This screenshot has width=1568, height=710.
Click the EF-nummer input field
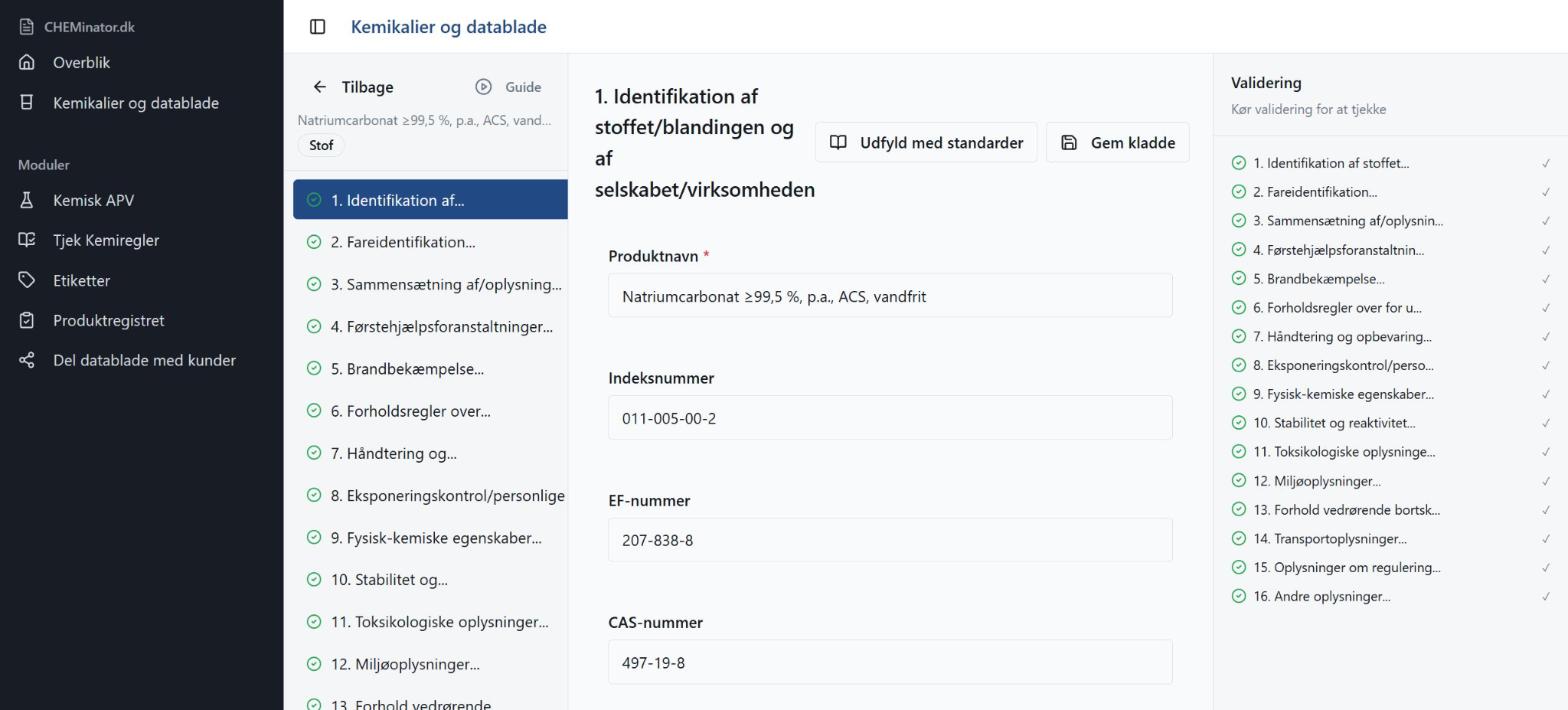890,540
